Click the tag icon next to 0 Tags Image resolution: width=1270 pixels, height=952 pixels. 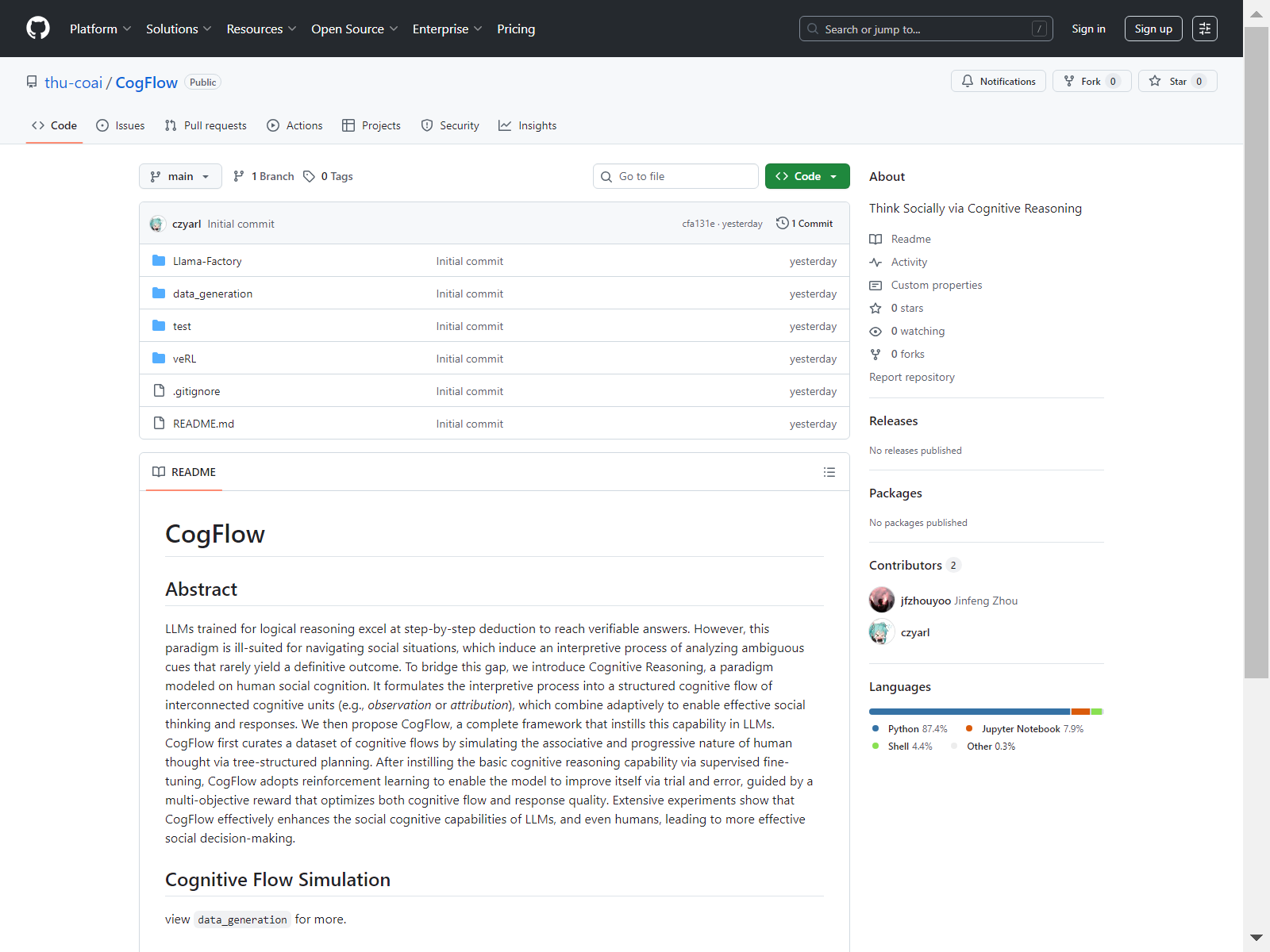(310, 176)
